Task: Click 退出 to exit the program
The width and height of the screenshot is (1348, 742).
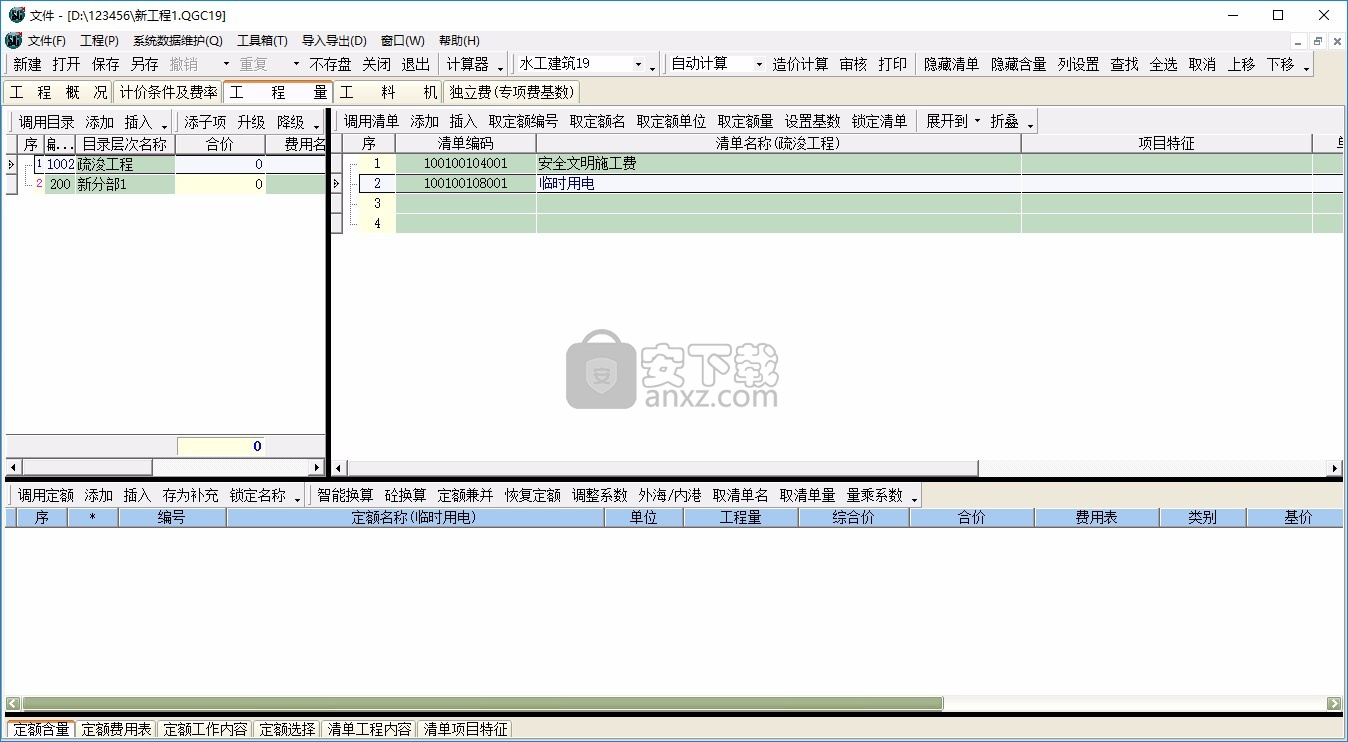Action: pyautogui.click(x=415, y=64)
